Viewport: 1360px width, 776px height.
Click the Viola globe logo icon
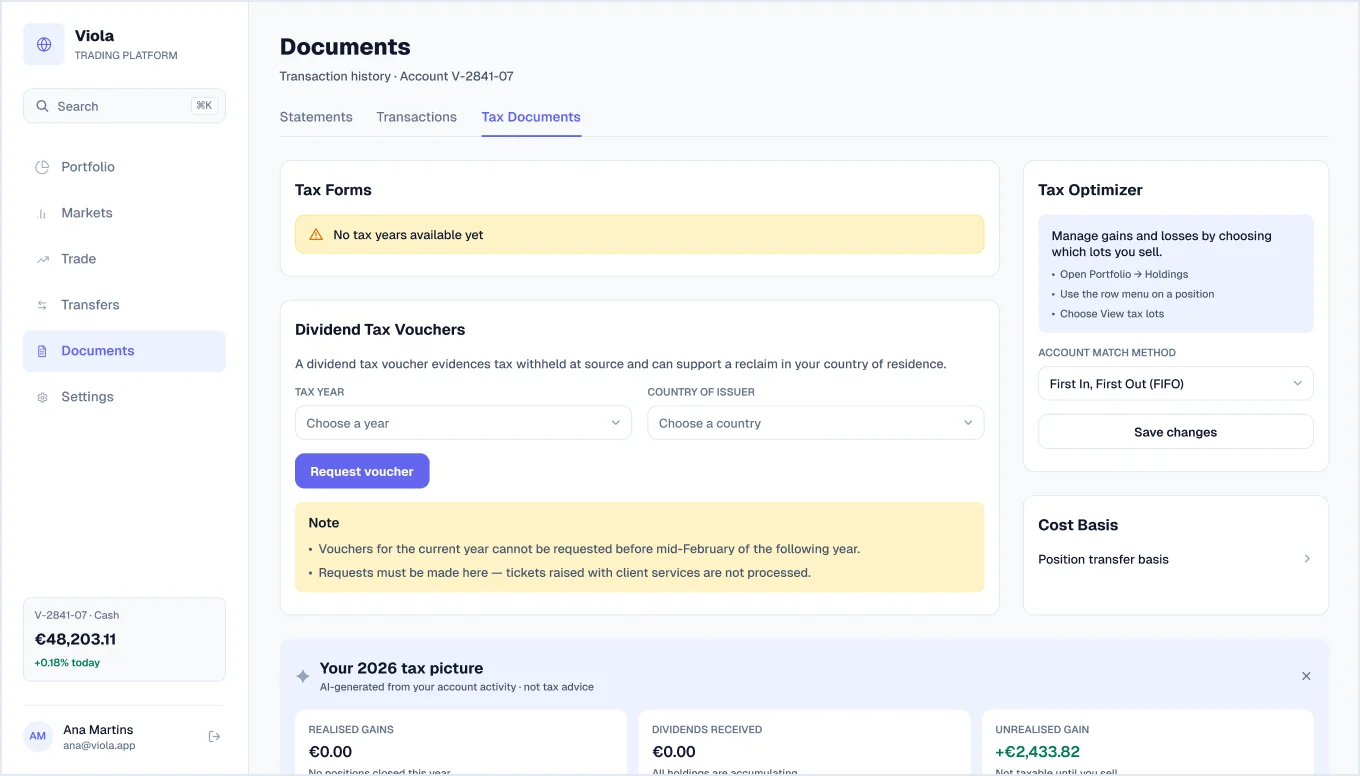pos(44,45)
